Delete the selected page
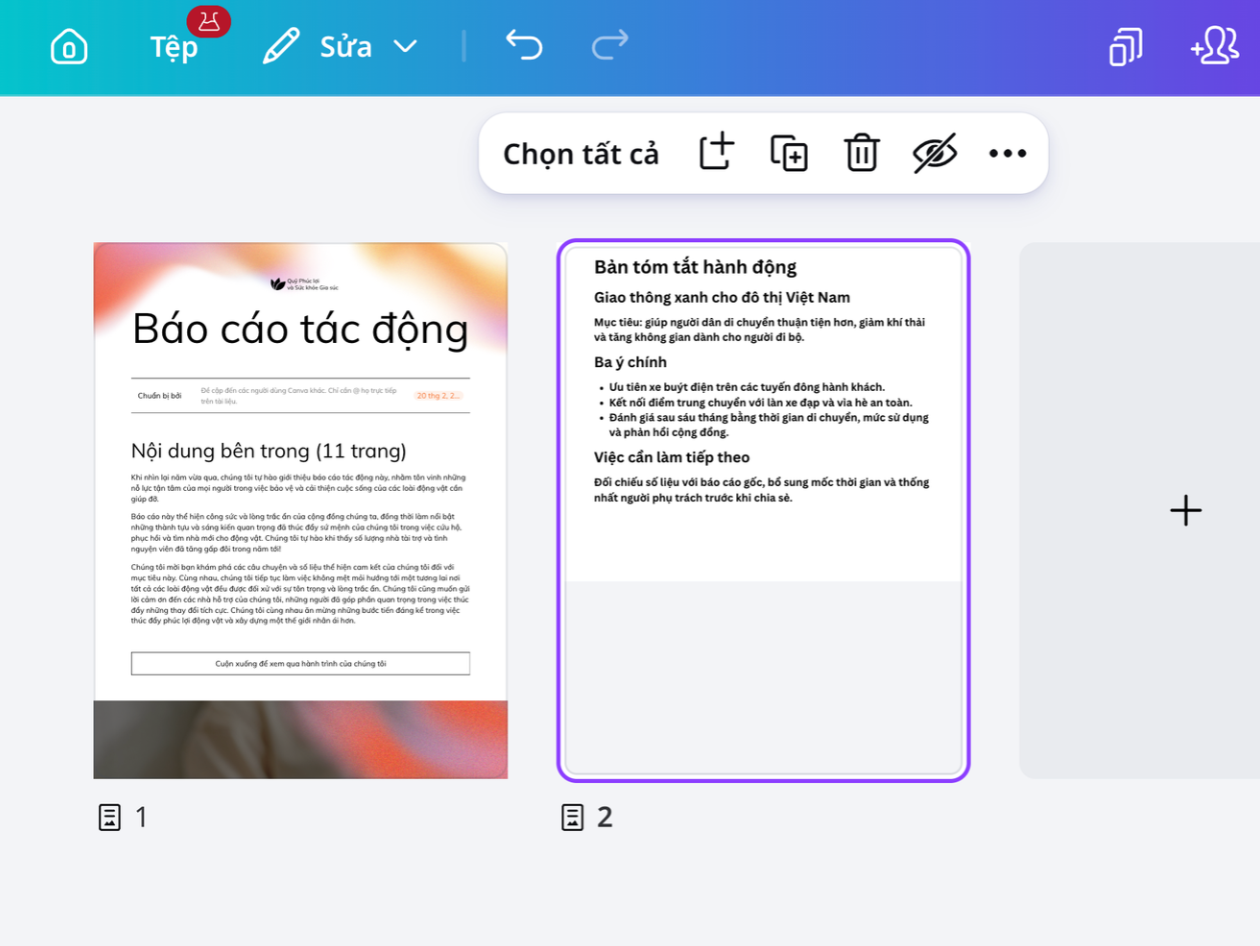This screenshot has width=1260, height=946. (x=861, y=153)
